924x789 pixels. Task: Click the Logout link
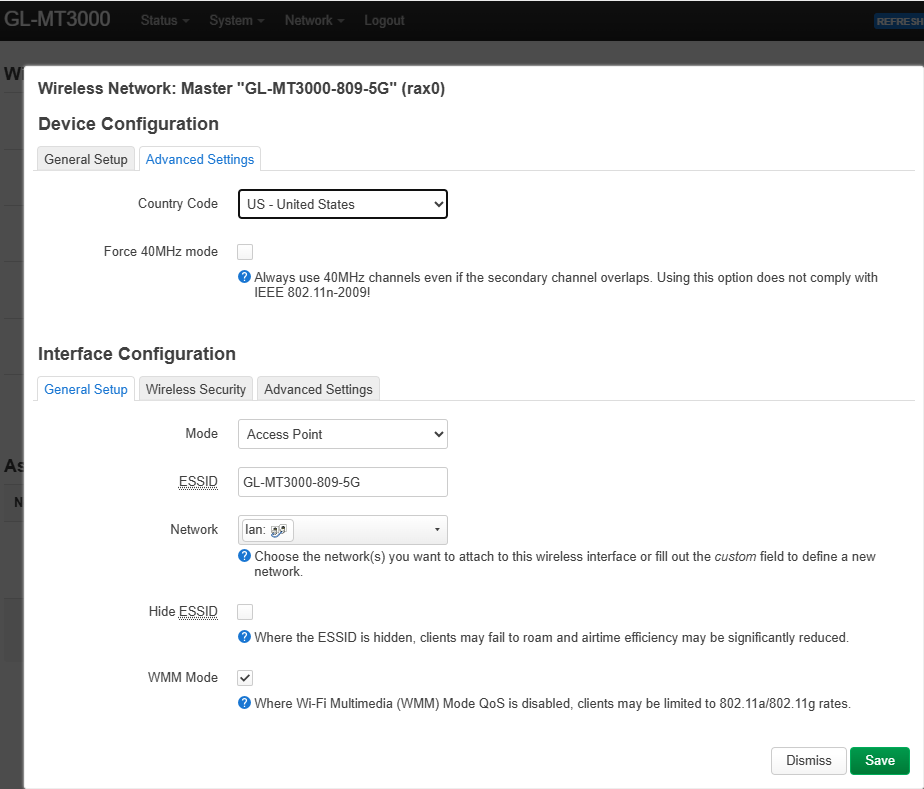[x=384, y=20]
